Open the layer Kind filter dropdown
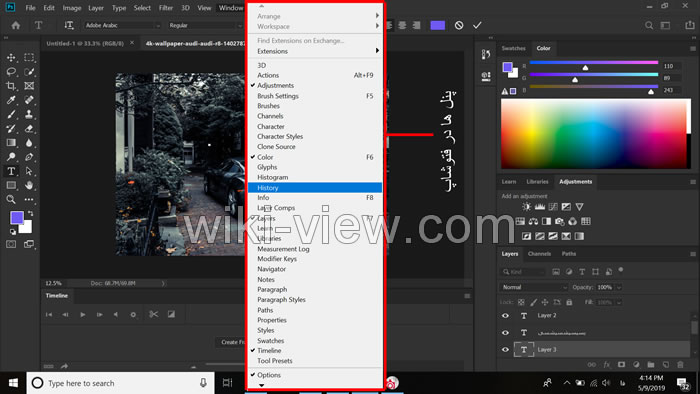700x394 pixels. point(523,272)
